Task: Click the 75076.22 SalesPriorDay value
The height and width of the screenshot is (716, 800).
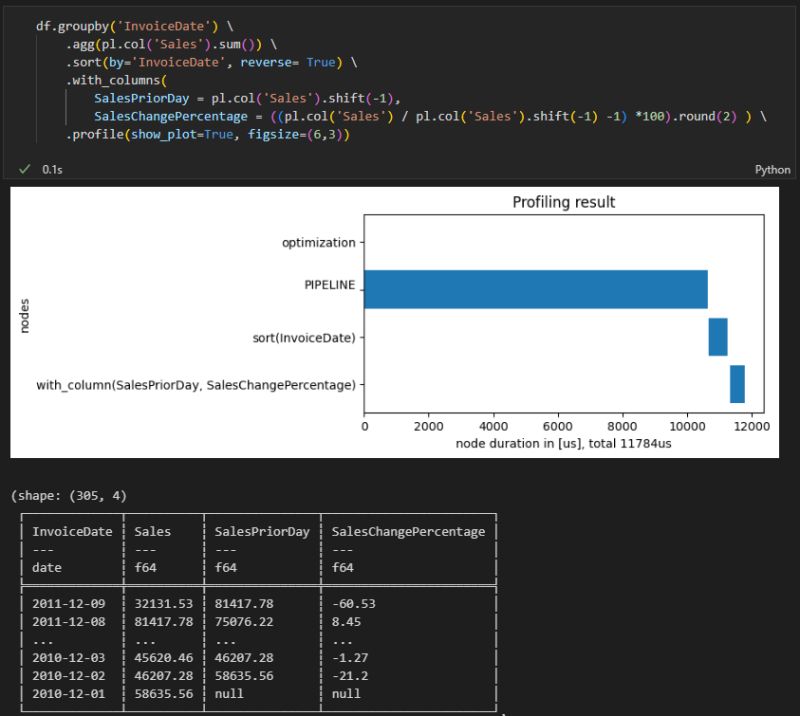Action: tap(244, 622)
